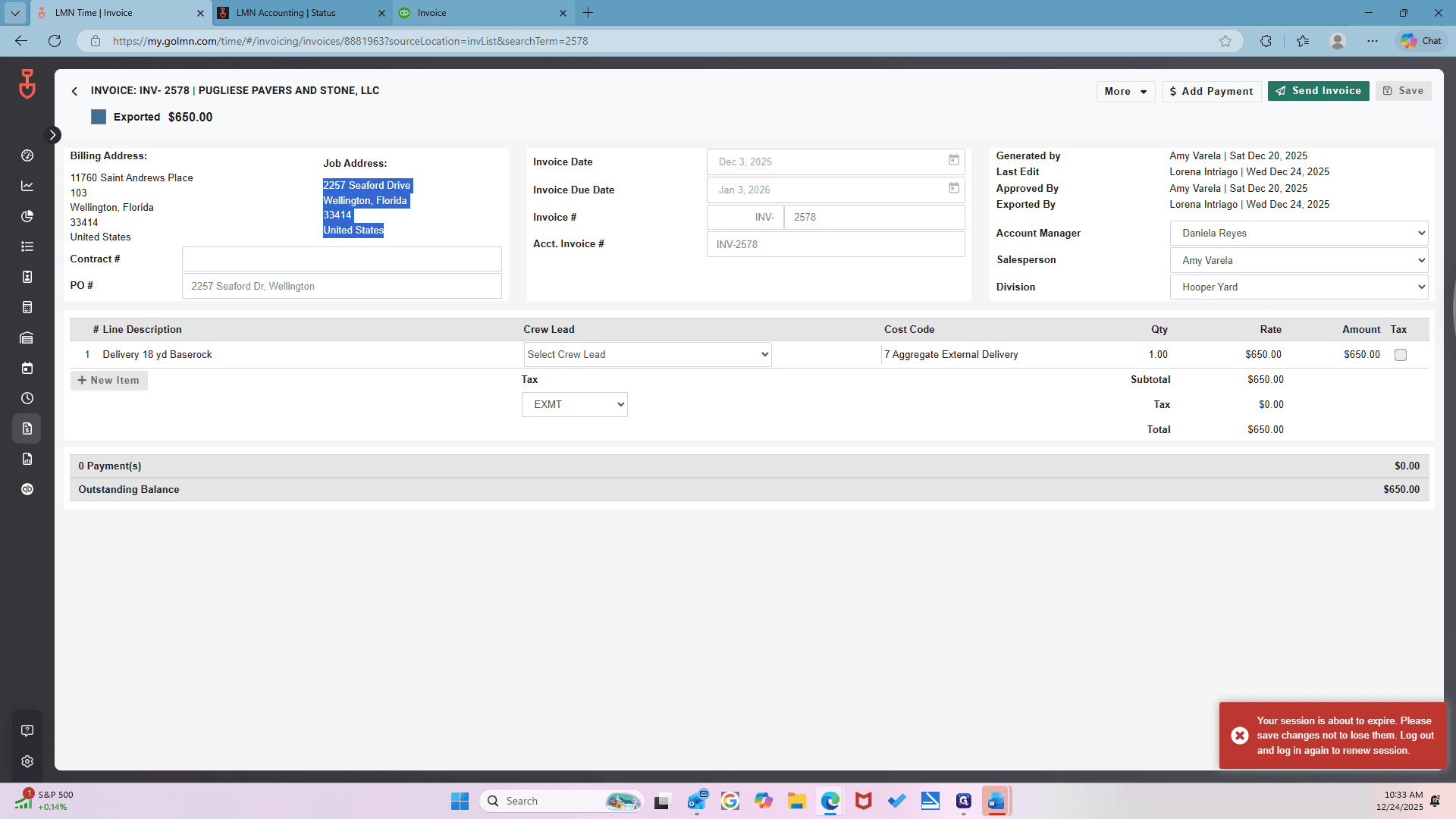Expand the sidebar with the arrow toggle

[52, 135]
